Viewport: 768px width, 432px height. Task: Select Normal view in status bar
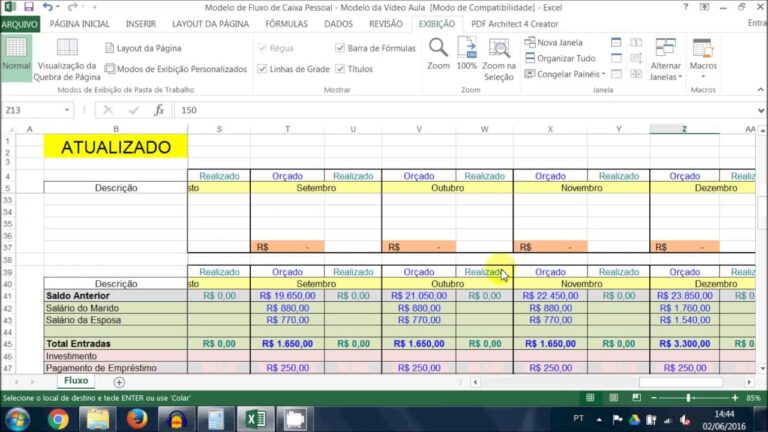[590, 398]
